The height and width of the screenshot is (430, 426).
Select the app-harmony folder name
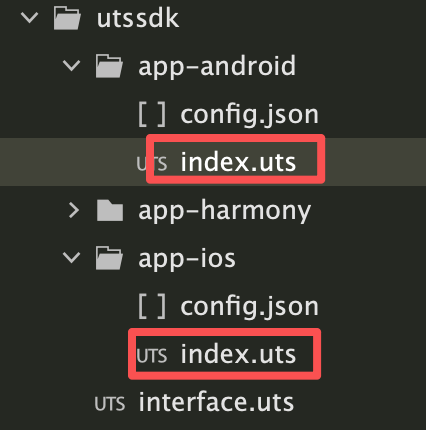tap(224, 212)
